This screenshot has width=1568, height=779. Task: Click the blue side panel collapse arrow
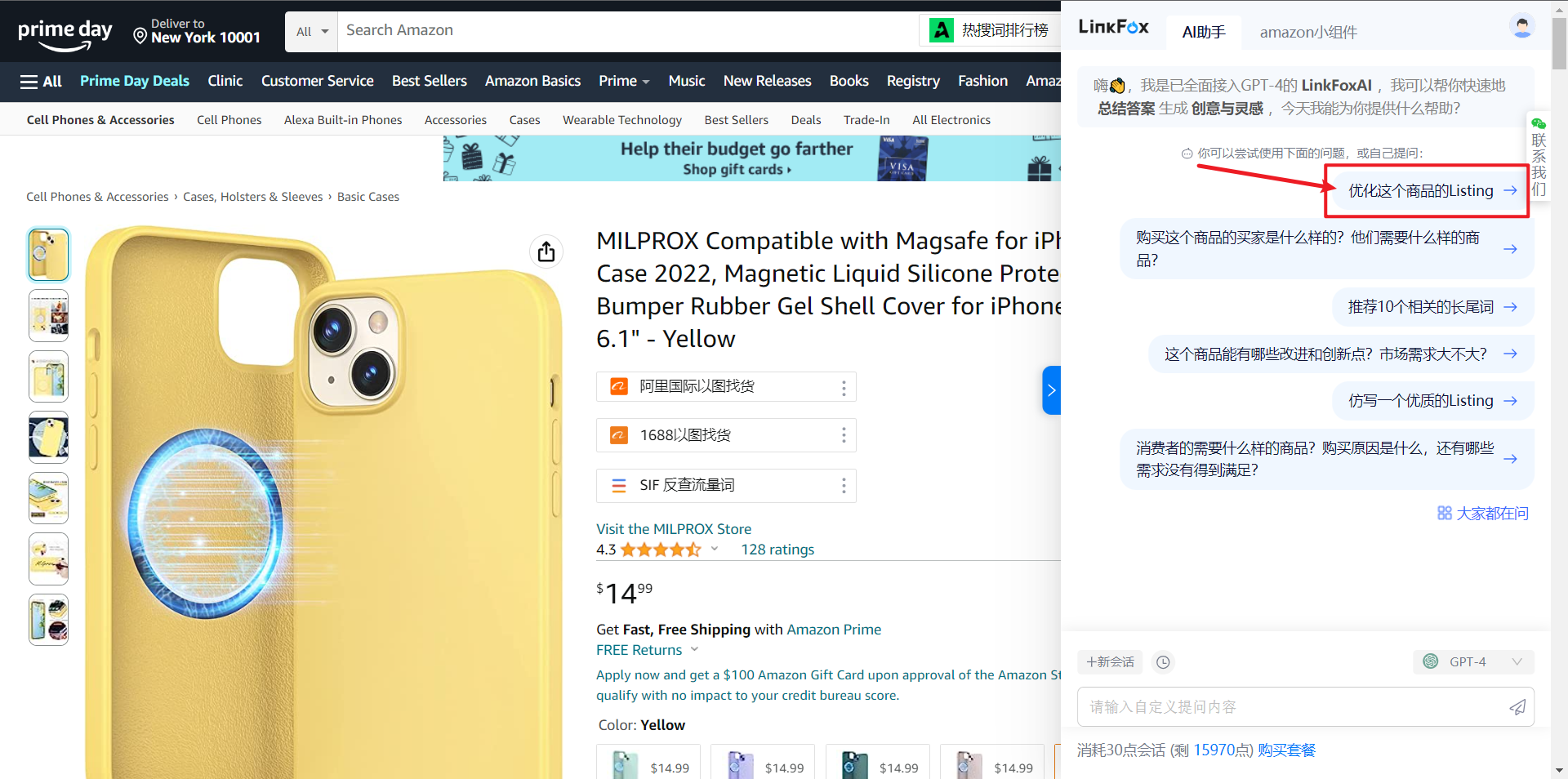tap(1051, 390)
